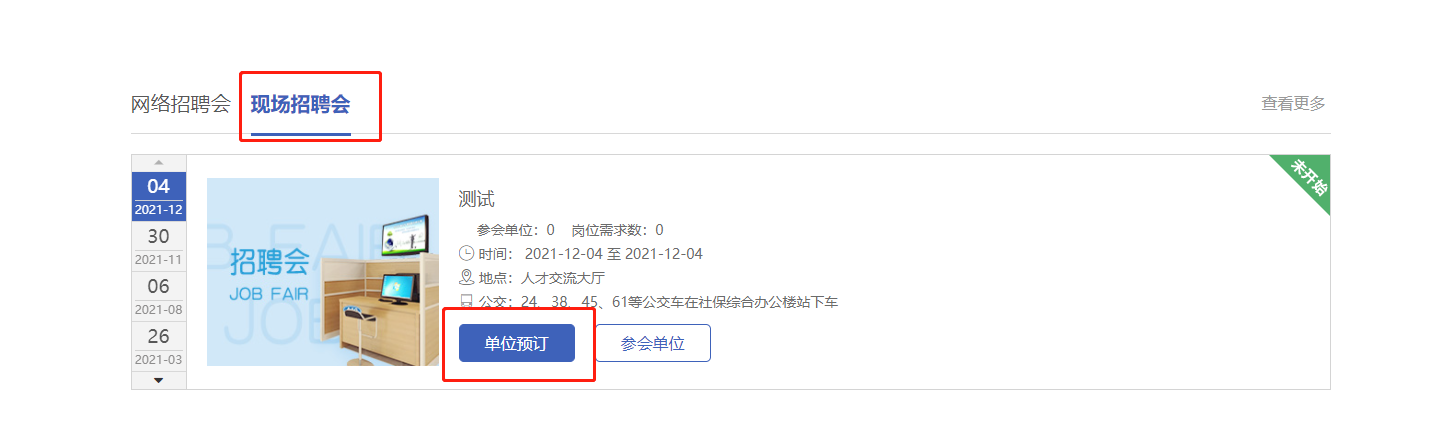Screen dimensions: 1436x421
Task: Choose the 06 2021-08 date entry
Action: 159,296
